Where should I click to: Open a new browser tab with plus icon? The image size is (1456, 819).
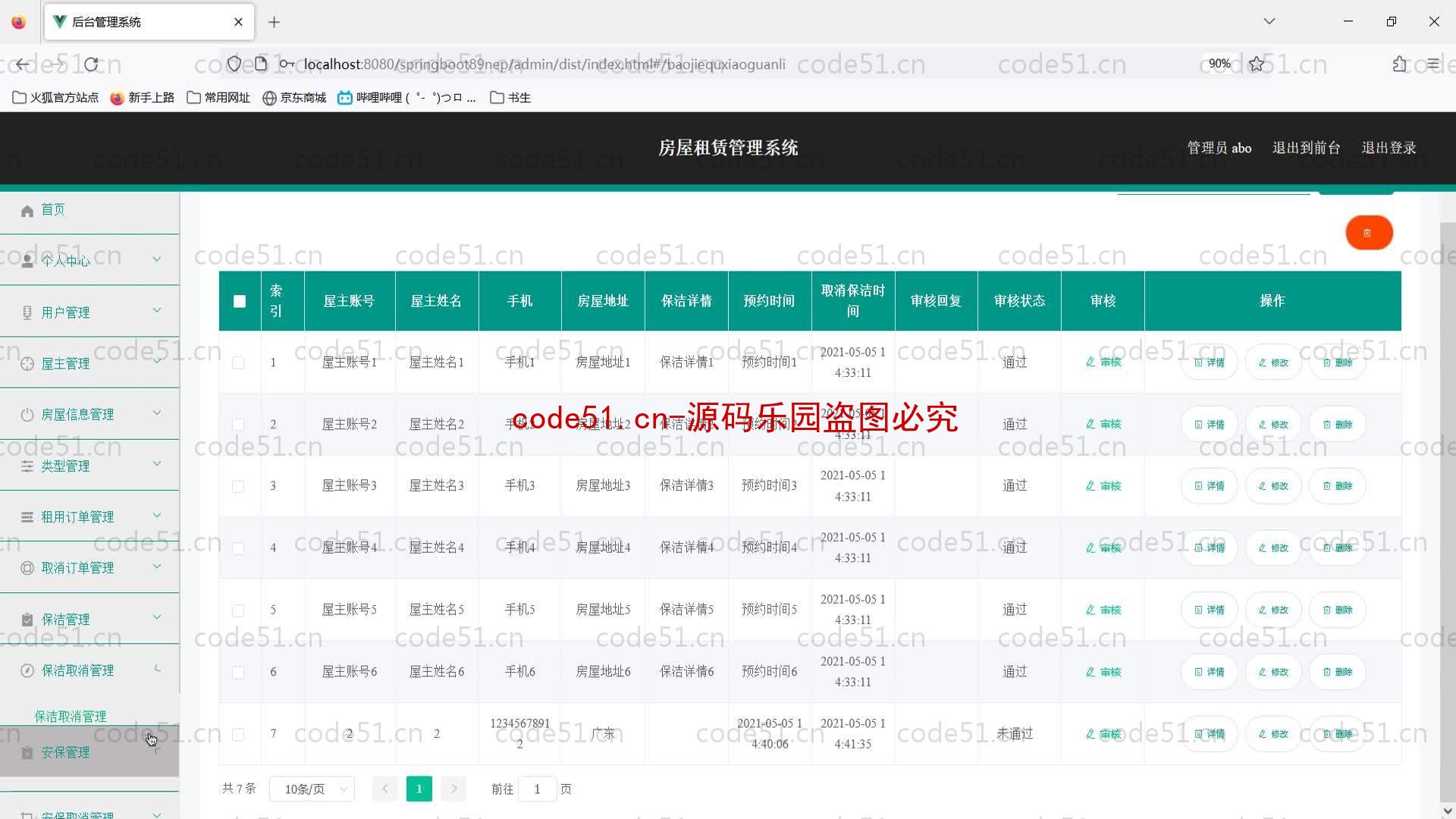[275, 22]
